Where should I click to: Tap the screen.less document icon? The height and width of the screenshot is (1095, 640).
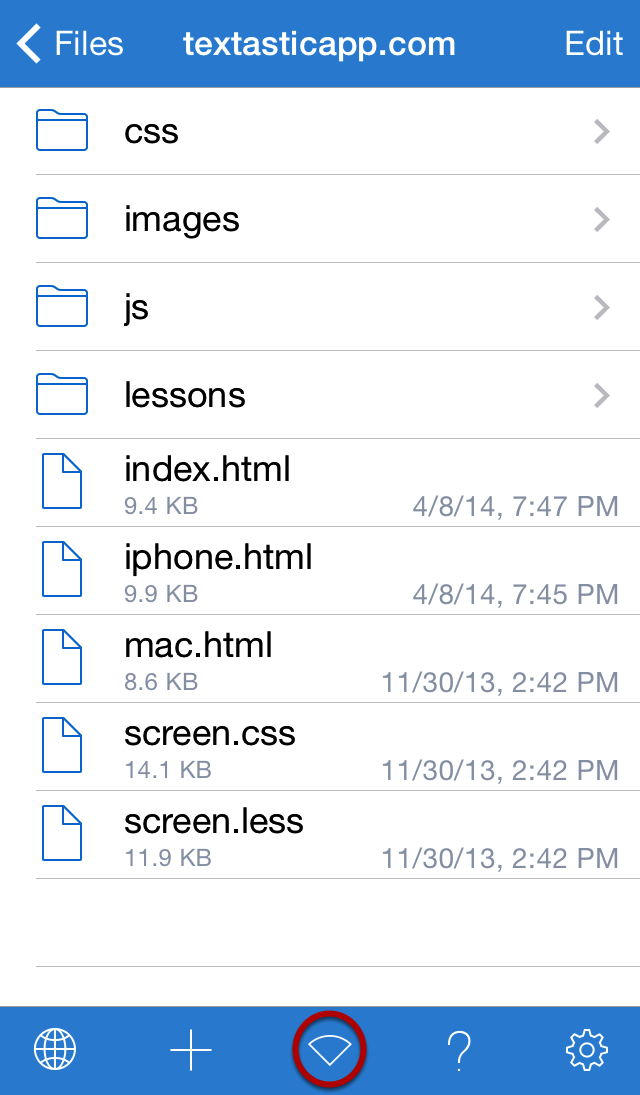[61, 832]
